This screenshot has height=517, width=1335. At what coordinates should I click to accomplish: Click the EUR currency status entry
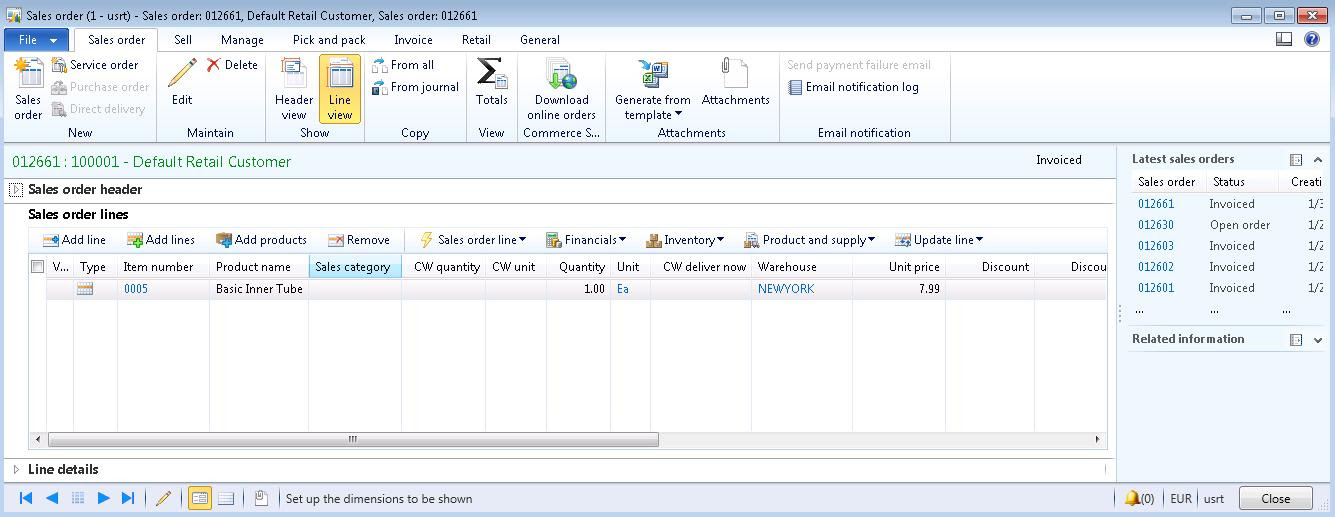(x=1181, y=498)
